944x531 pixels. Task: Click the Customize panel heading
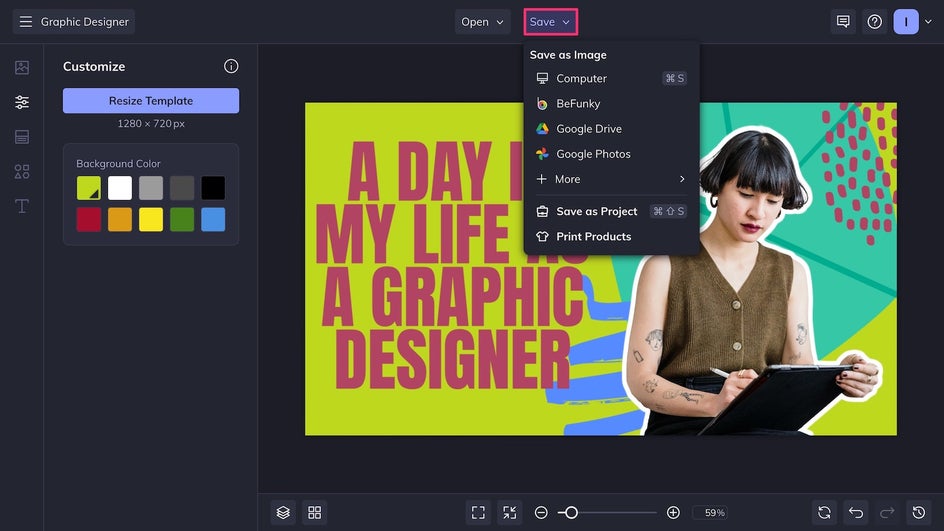[94, 66]
